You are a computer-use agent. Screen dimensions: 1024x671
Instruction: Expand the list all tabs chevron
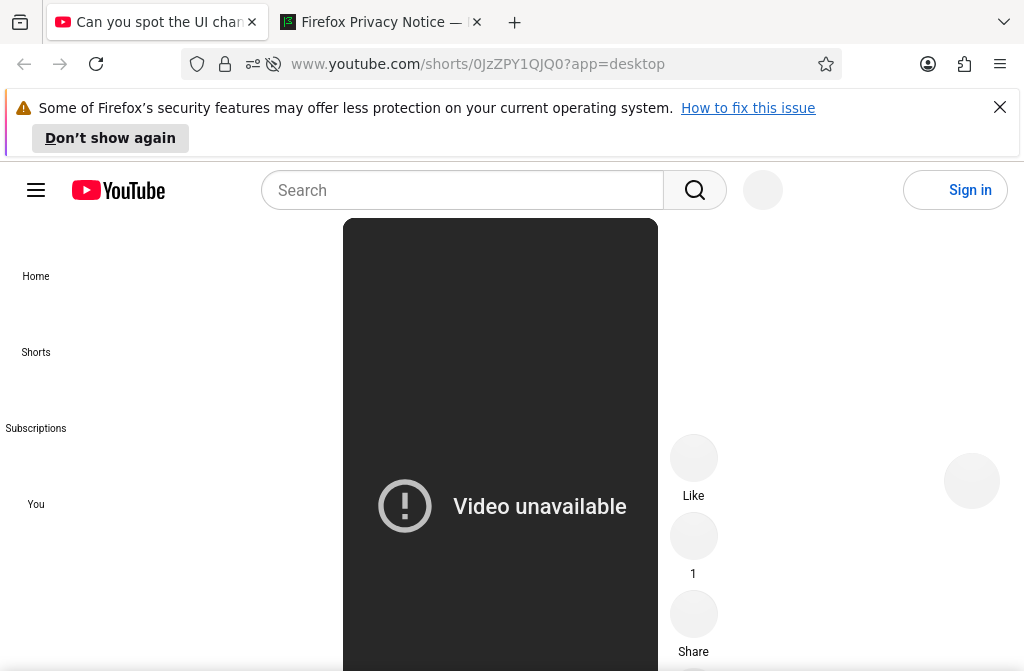point(1004,22)
